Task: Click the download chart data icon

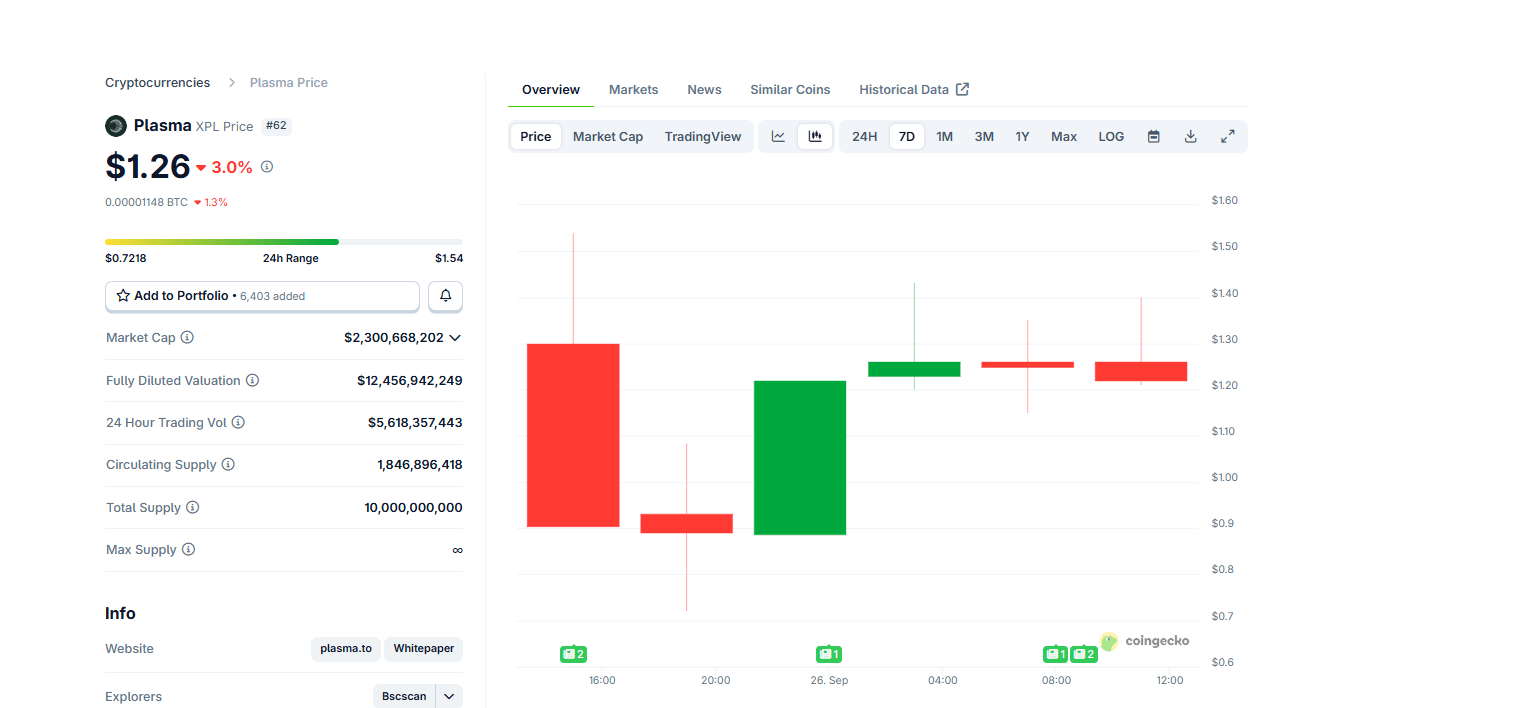Action: [x=1190, y=137]
